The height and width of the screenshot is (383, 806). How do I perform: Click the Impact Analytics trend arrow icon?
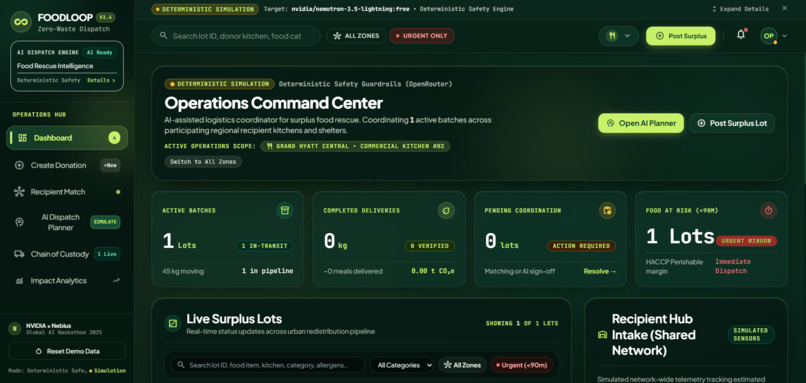click(116, 281)
